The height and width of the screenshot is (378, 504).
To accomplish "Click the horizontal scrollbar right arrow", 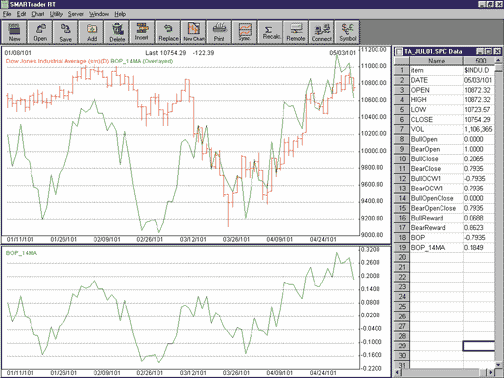I will tap(491, 372).
